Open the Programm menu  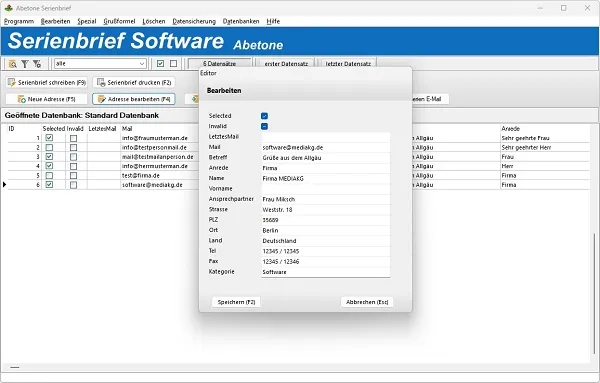click(19, 21)
